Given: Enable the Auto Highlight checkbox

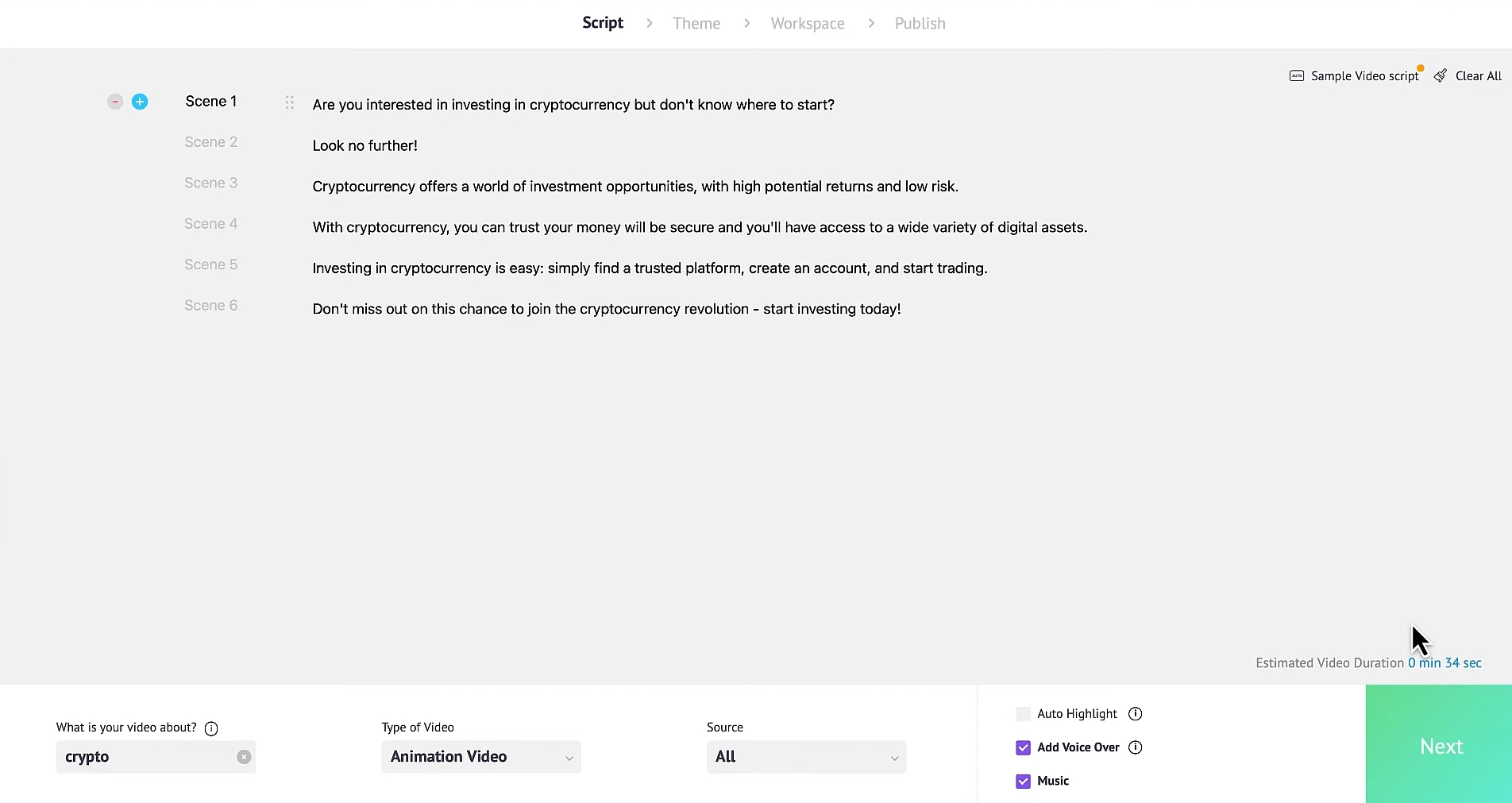Looking at the screenshot, I should (x=1023, y=714).
